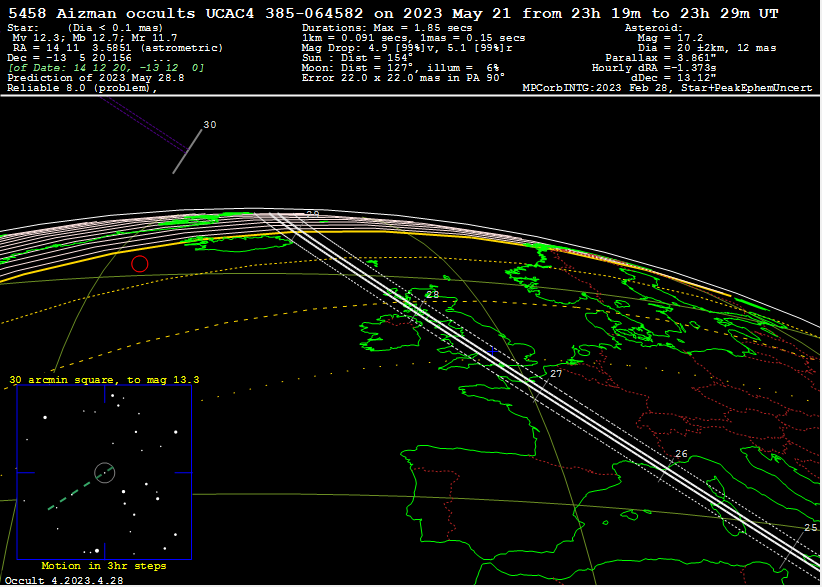Click the left blue tick of the star chart
Image resolution: width=822 pixels, height=587 pixels.
click(x=25, y=473)
